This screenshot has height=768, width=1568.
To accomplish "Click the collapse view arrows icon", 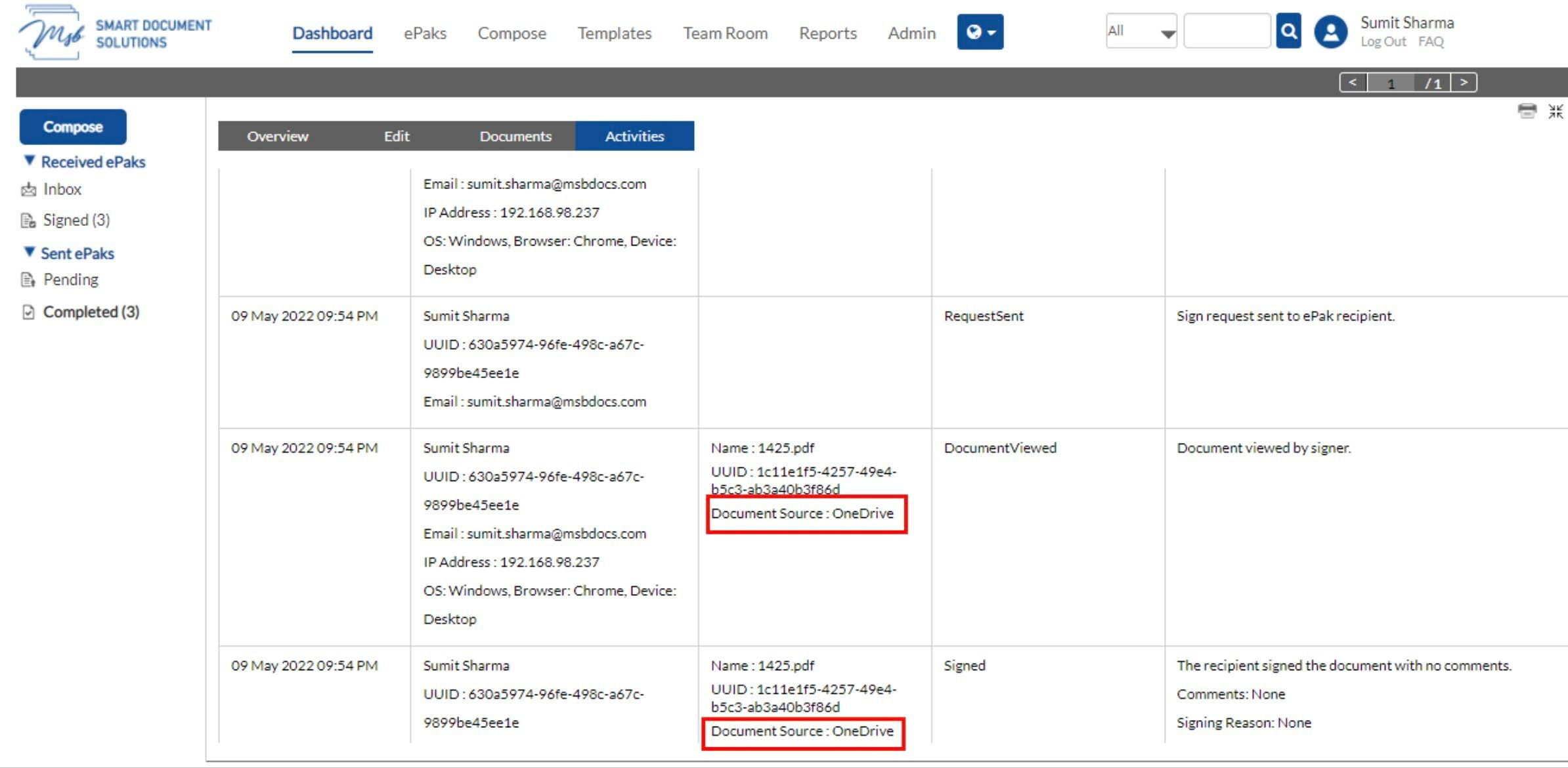I will pos(1556,111).
